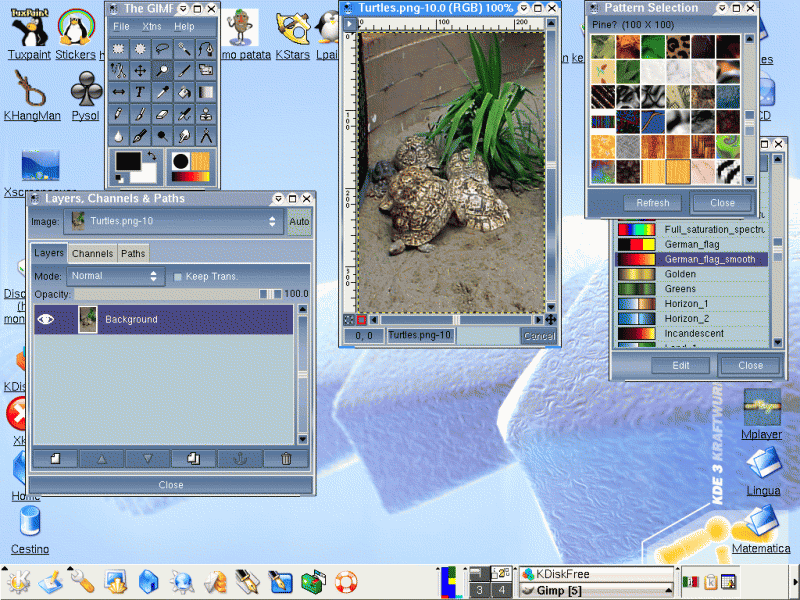Open the Turtles.png window menu triangle
This screenshot has width=800, height=600.
point(523,8)
